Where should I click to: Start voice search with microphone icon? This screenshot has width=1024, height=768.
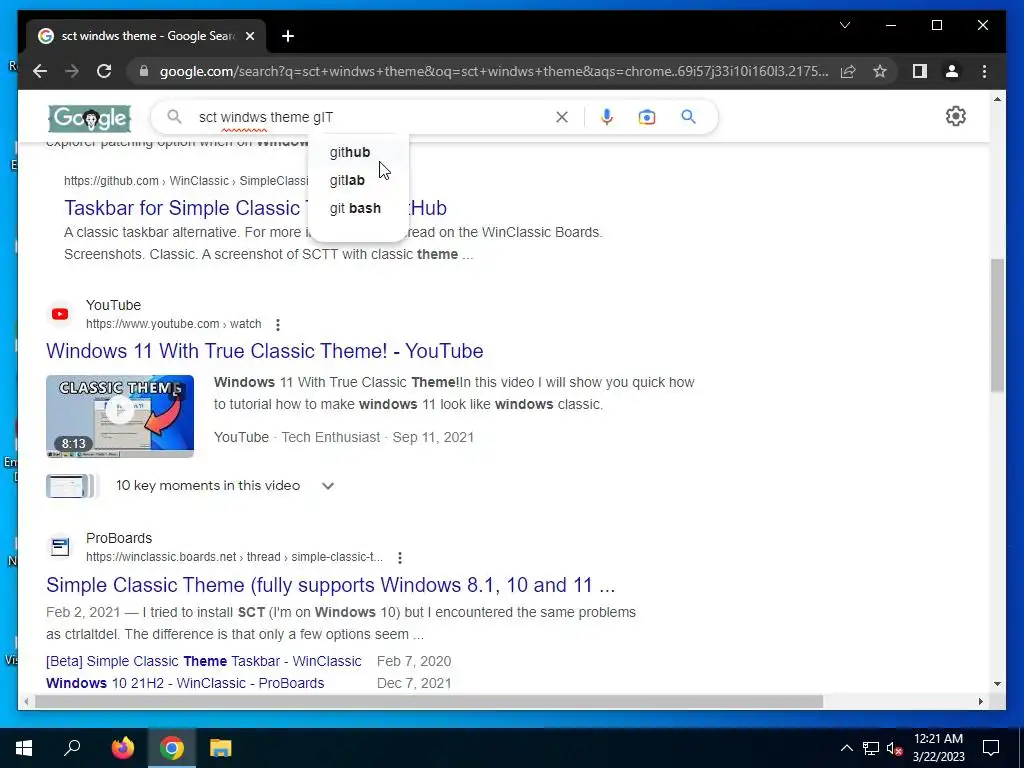coord(607,117)
